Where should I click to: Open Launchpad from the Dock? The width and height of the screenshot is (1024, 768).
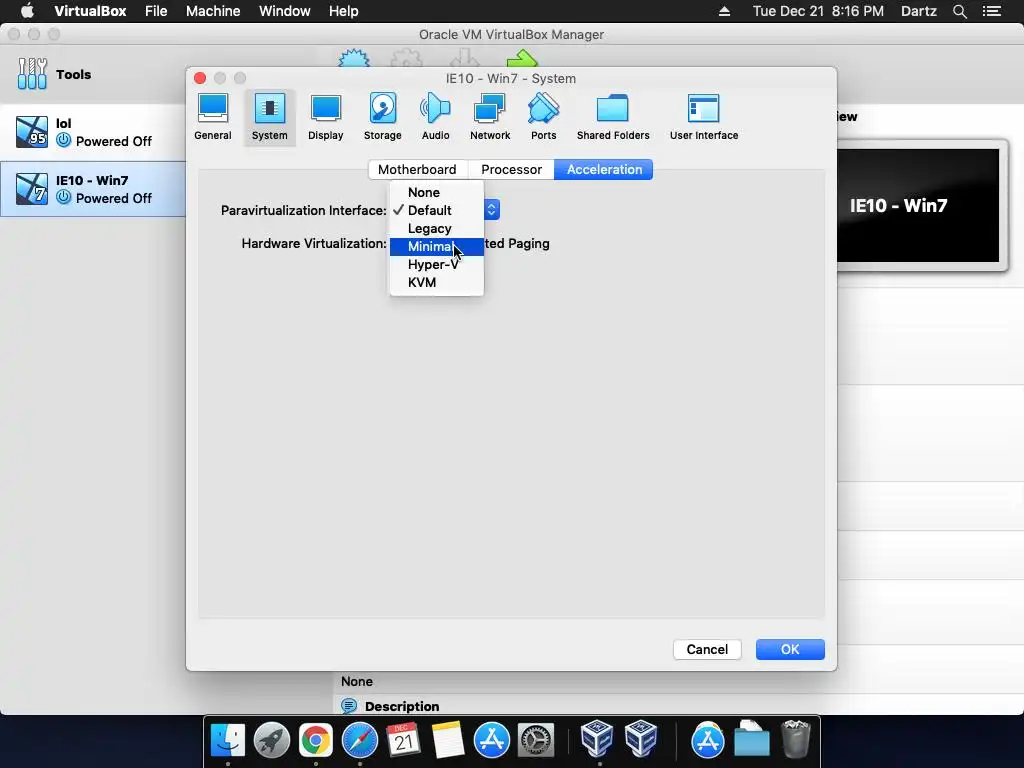pyautogui.click(x=272, y=741)
